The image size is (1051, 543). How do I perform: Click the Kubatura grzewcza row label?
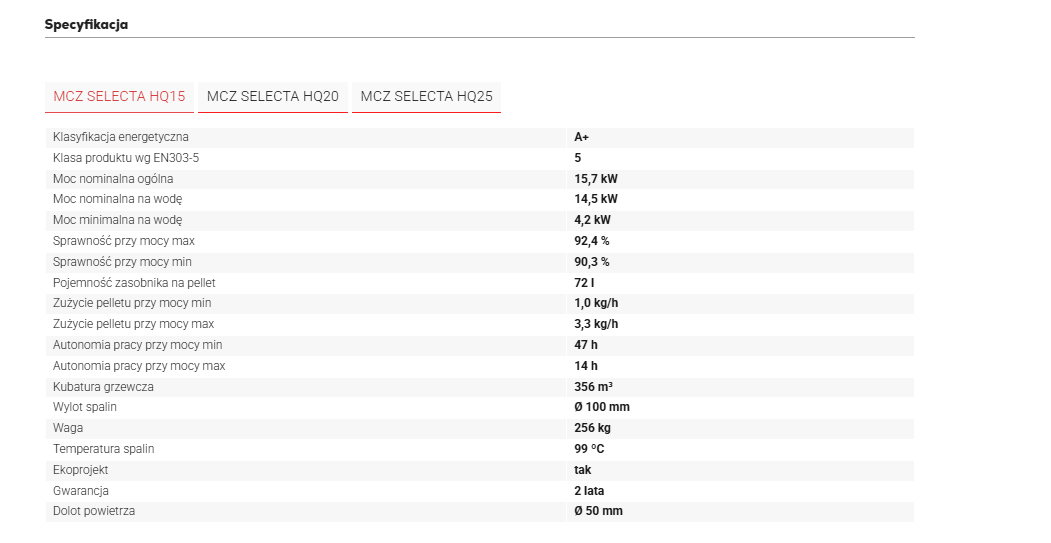point(103,387)
